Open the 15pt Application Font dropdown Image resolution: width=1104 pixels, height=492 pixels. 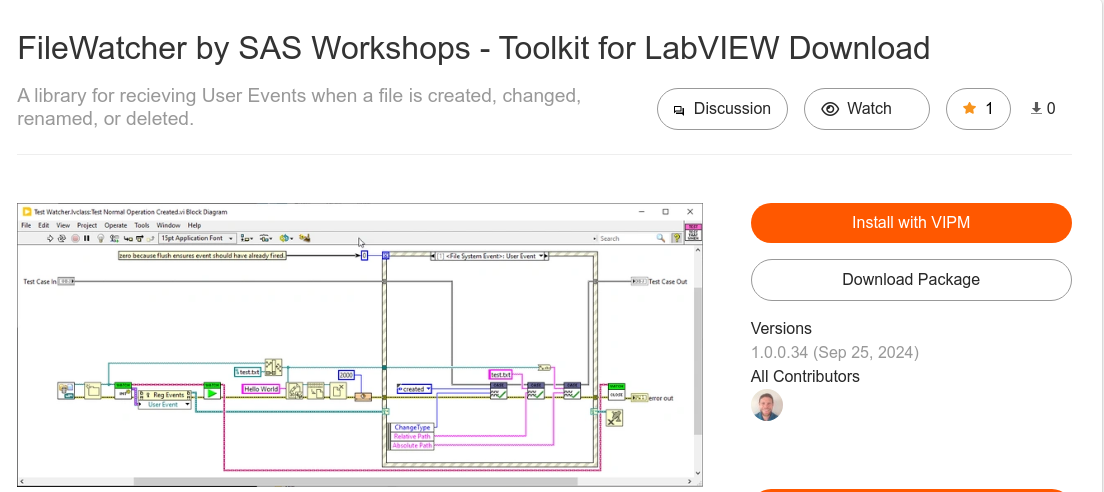[x=197, y=238]
